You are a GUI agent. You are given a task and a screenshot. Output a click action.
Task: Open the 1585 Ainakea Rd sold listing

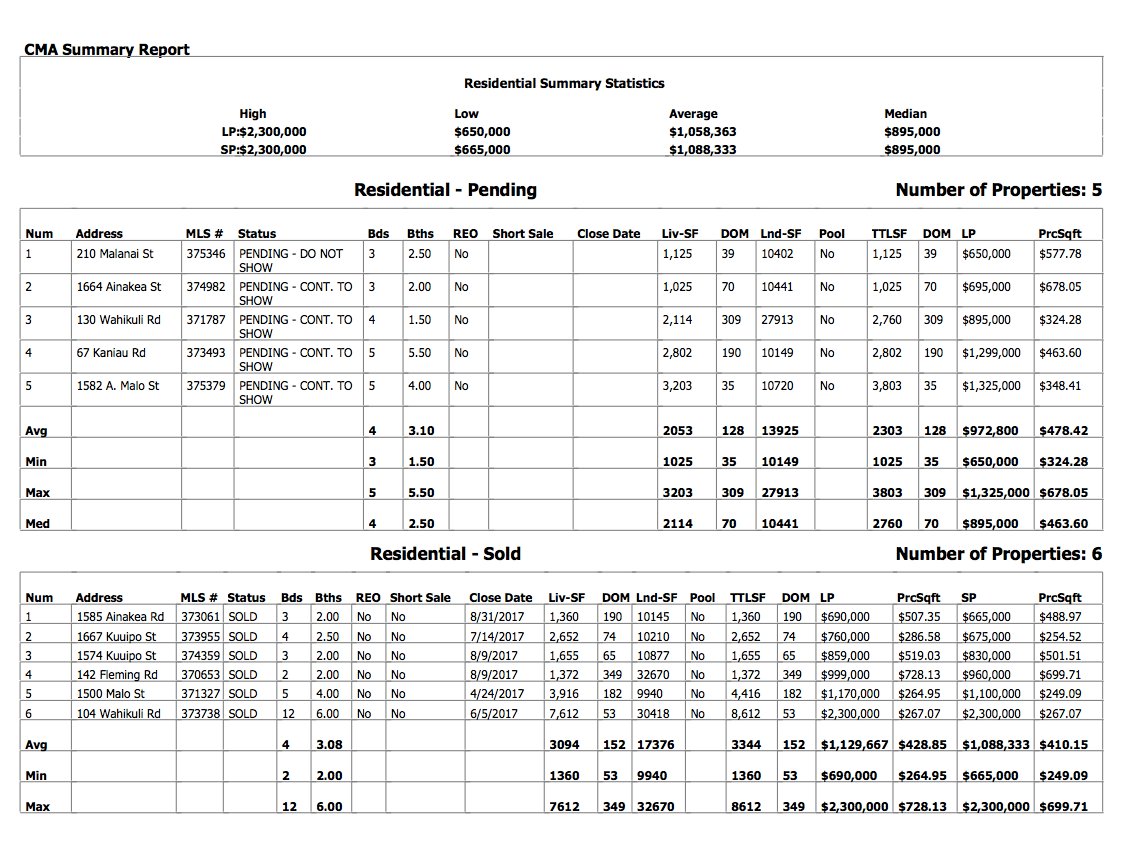pyautogui.click(x=120, y=617)
